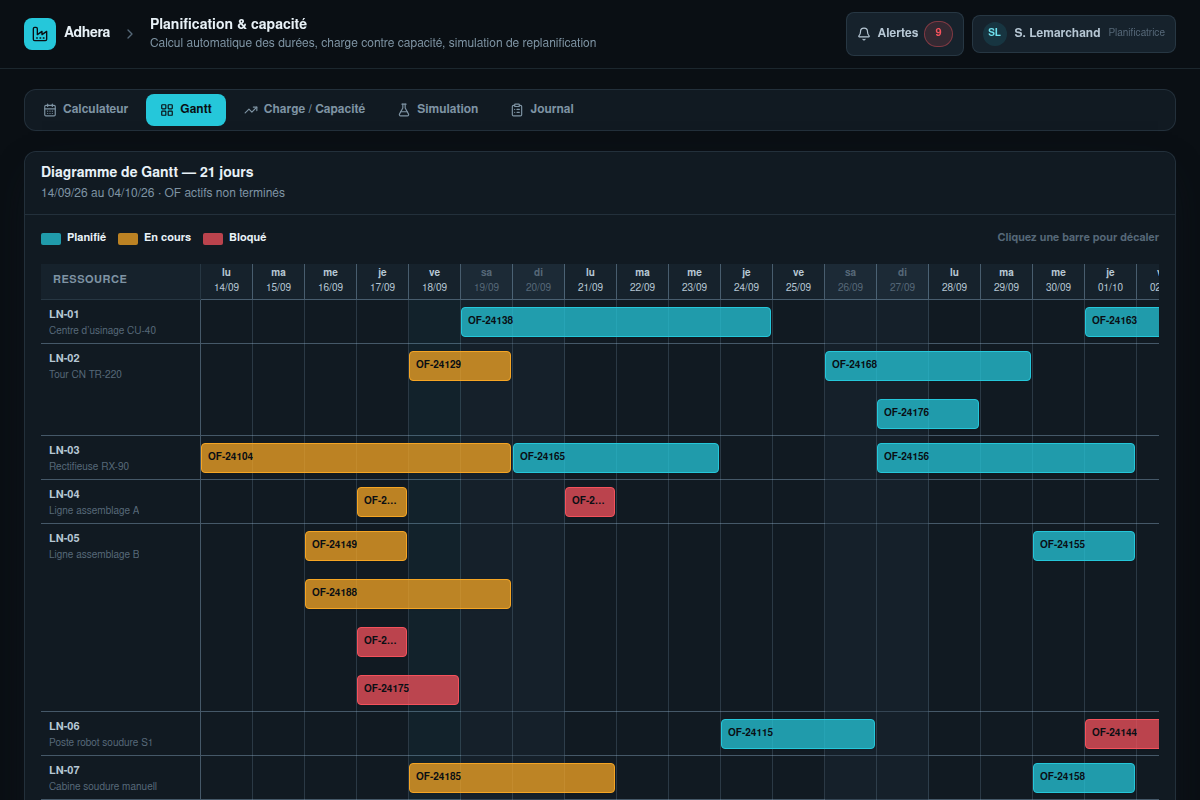Image resolution: width=1200 pixels, height=800 pixels.
Task: Click the red blocked bar on LN-04
Action: click(590, 501)
